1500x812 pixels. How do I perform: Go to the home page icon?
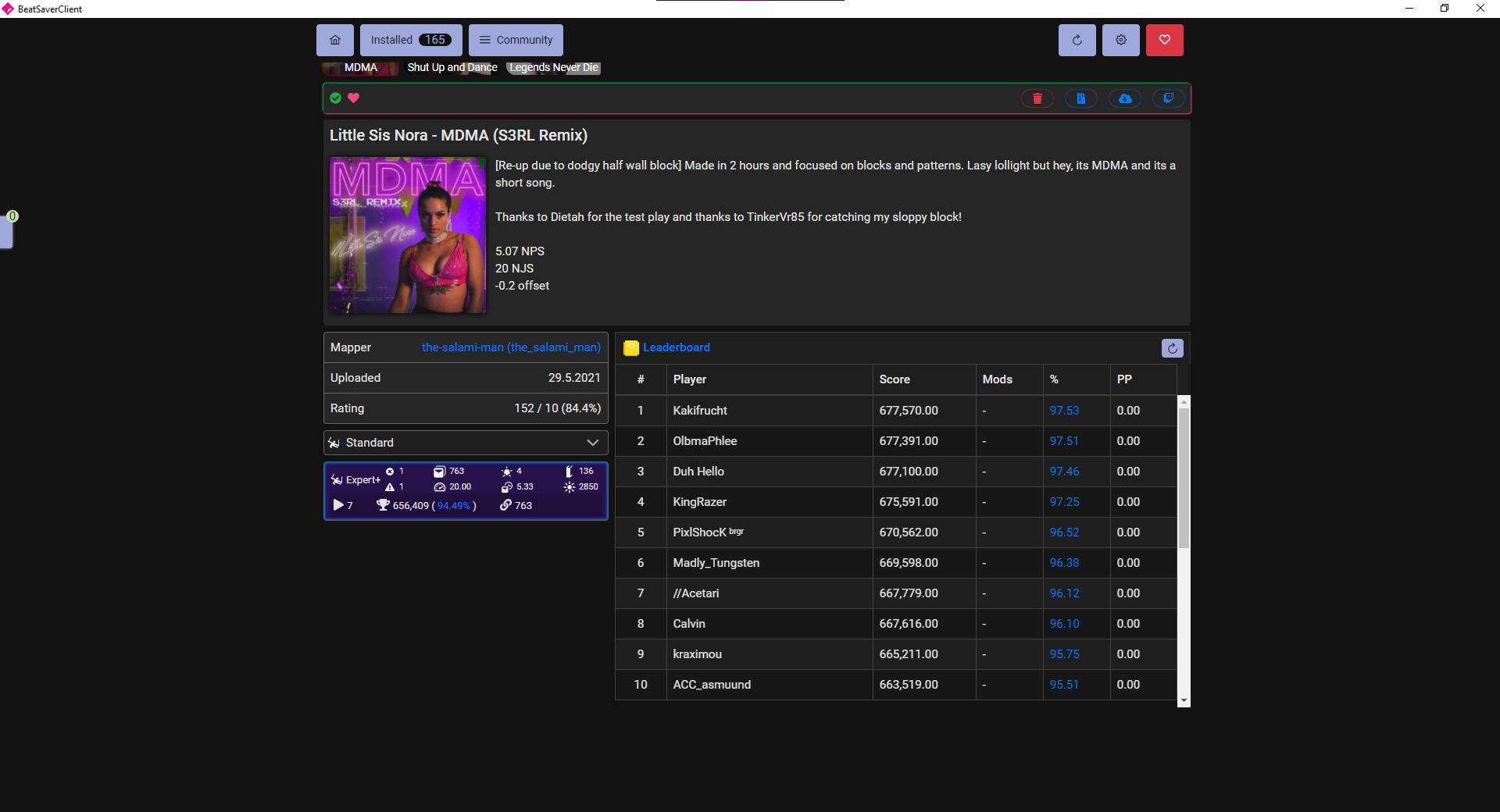[x=335, y=40]
